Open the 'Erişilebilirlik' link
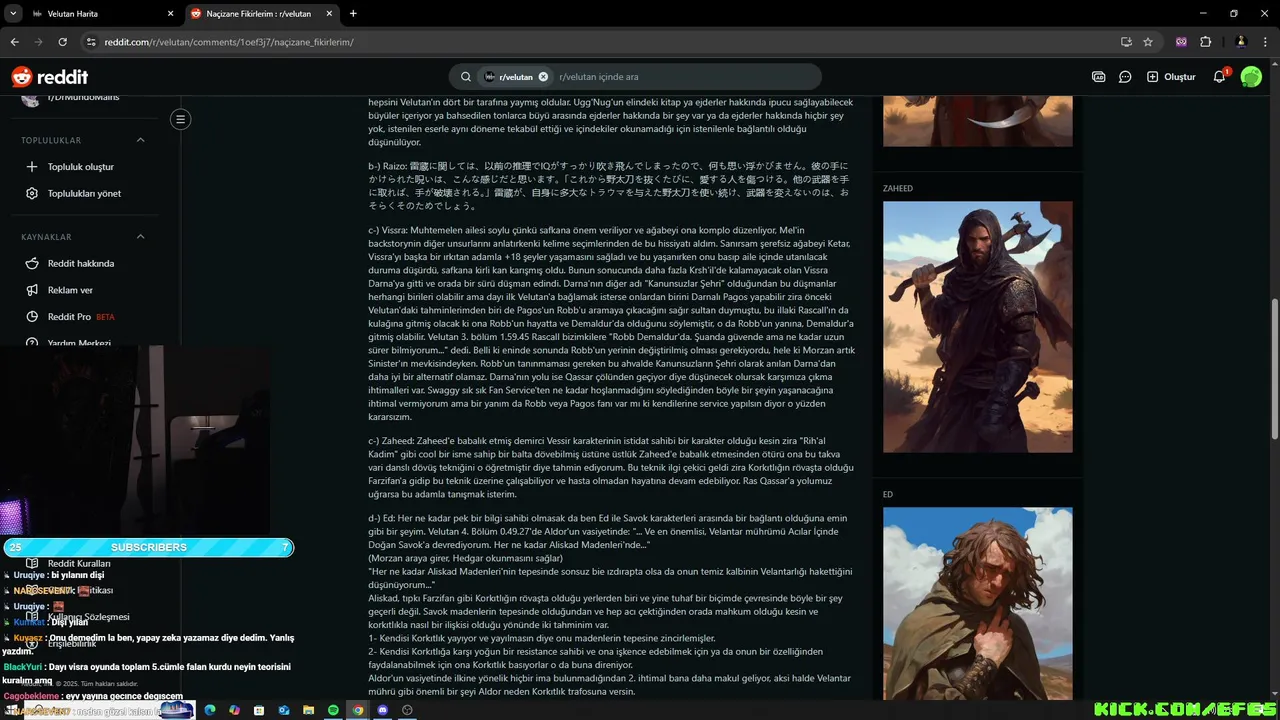 point(72,644)
